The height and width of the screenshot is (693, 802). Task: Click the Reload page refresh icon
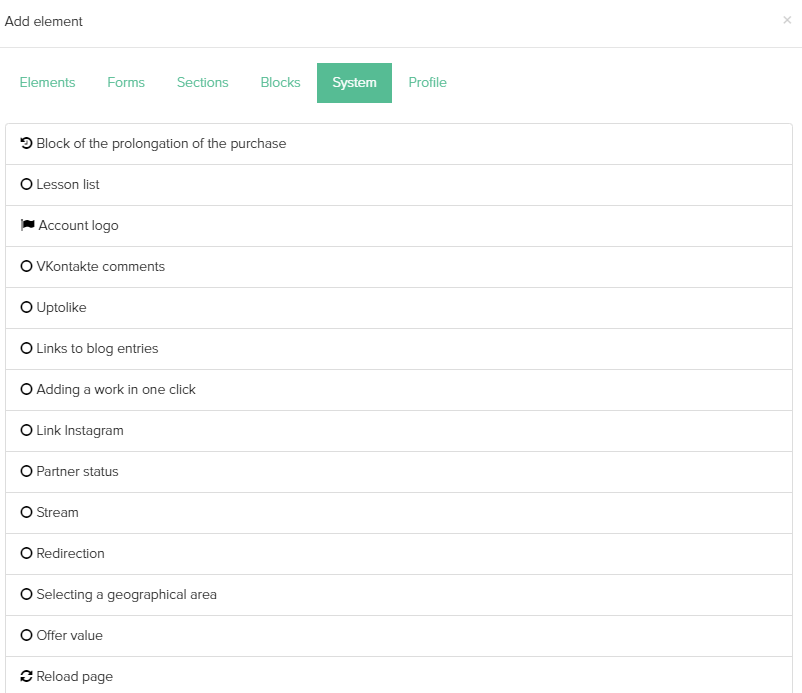(x=26, y=676)
